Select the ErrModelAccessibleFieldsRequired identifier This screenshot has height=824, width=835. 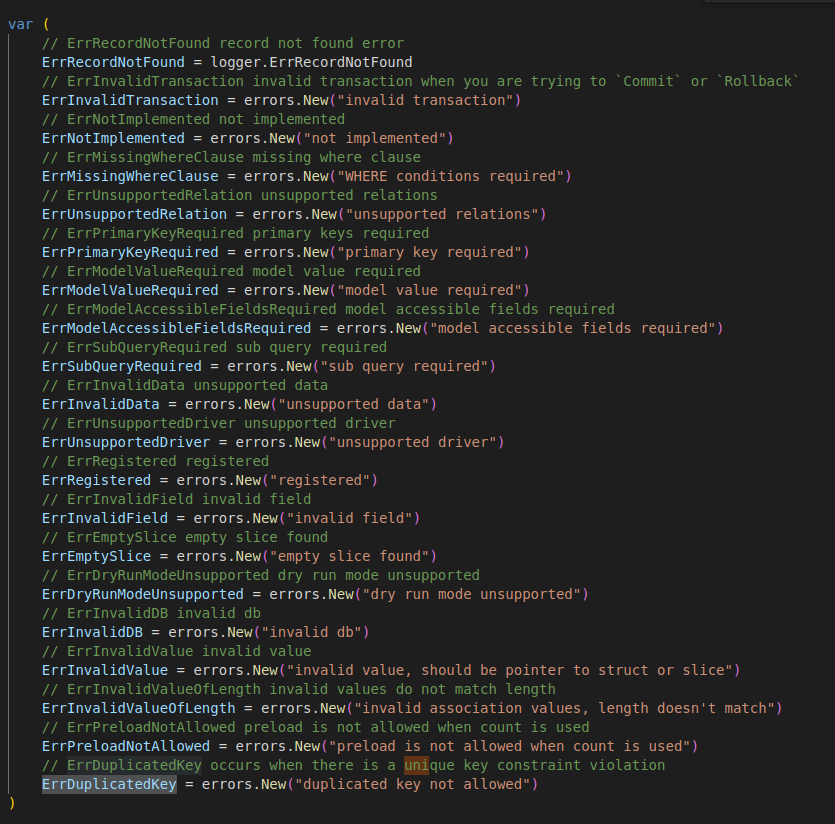(165, 328)
